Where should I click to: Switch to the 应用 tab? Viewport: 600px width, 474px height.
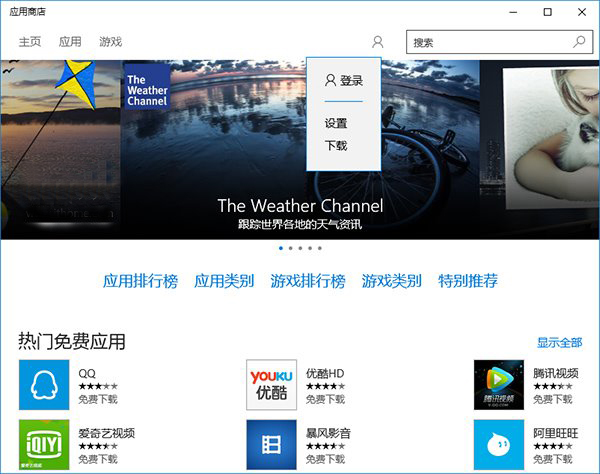(70, 41)
